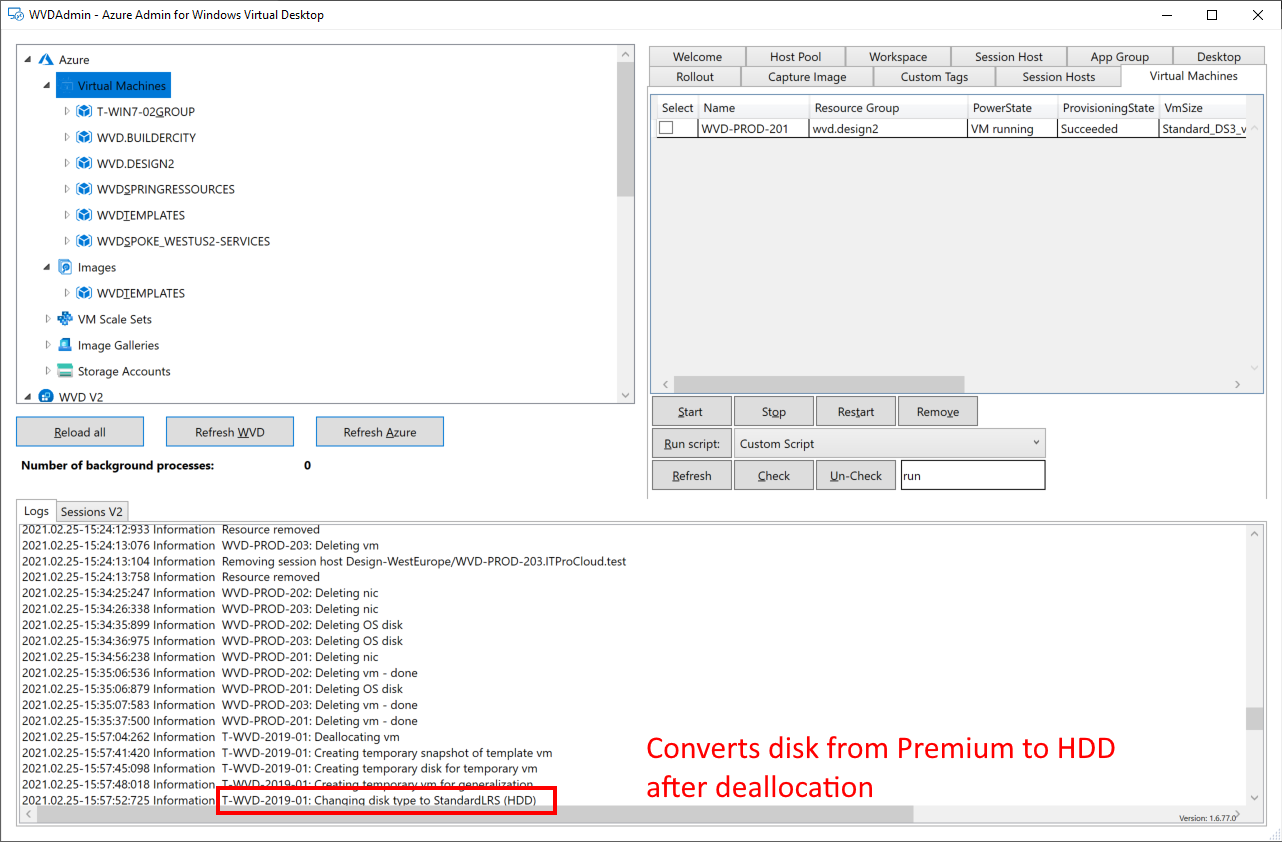Click the WVDSPOKE_WESTUS2-SERVICES group icon
1282x842 pixels.
click(84, 242)
